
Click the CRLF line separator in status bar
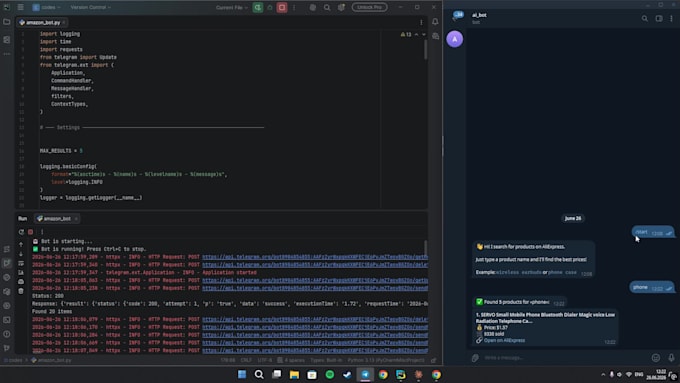click(246, 360)
